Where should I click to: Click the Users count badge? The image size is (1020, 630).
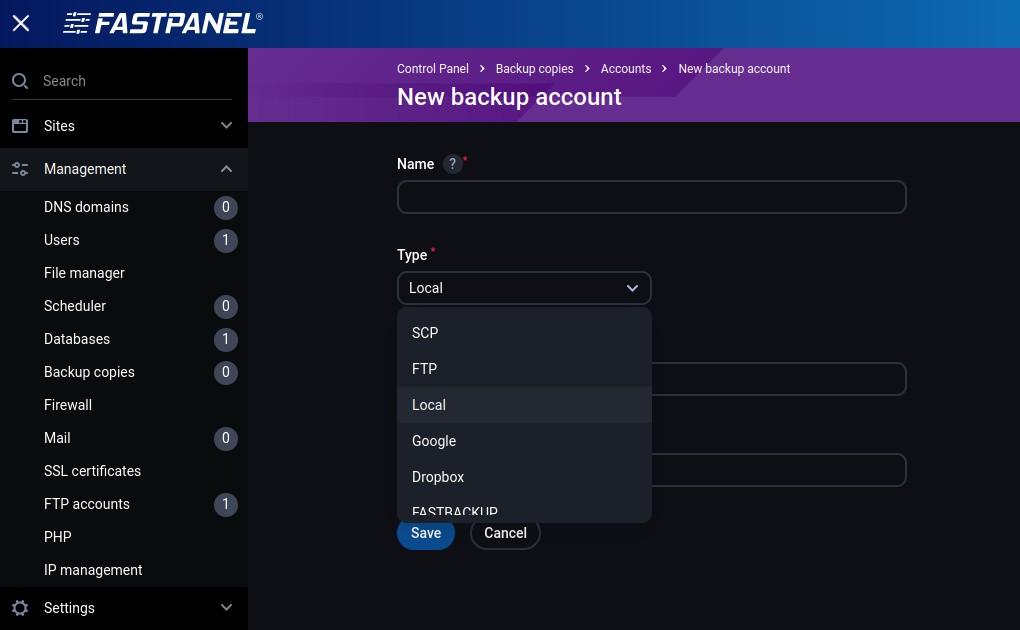coord(226,240)
